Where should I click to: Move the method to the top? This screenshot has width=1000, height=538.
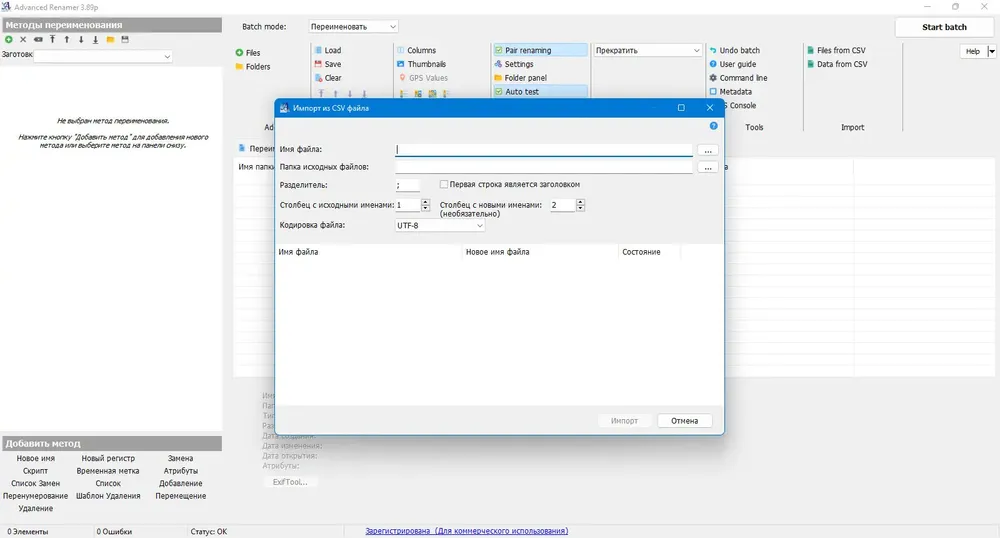[52, 40]
